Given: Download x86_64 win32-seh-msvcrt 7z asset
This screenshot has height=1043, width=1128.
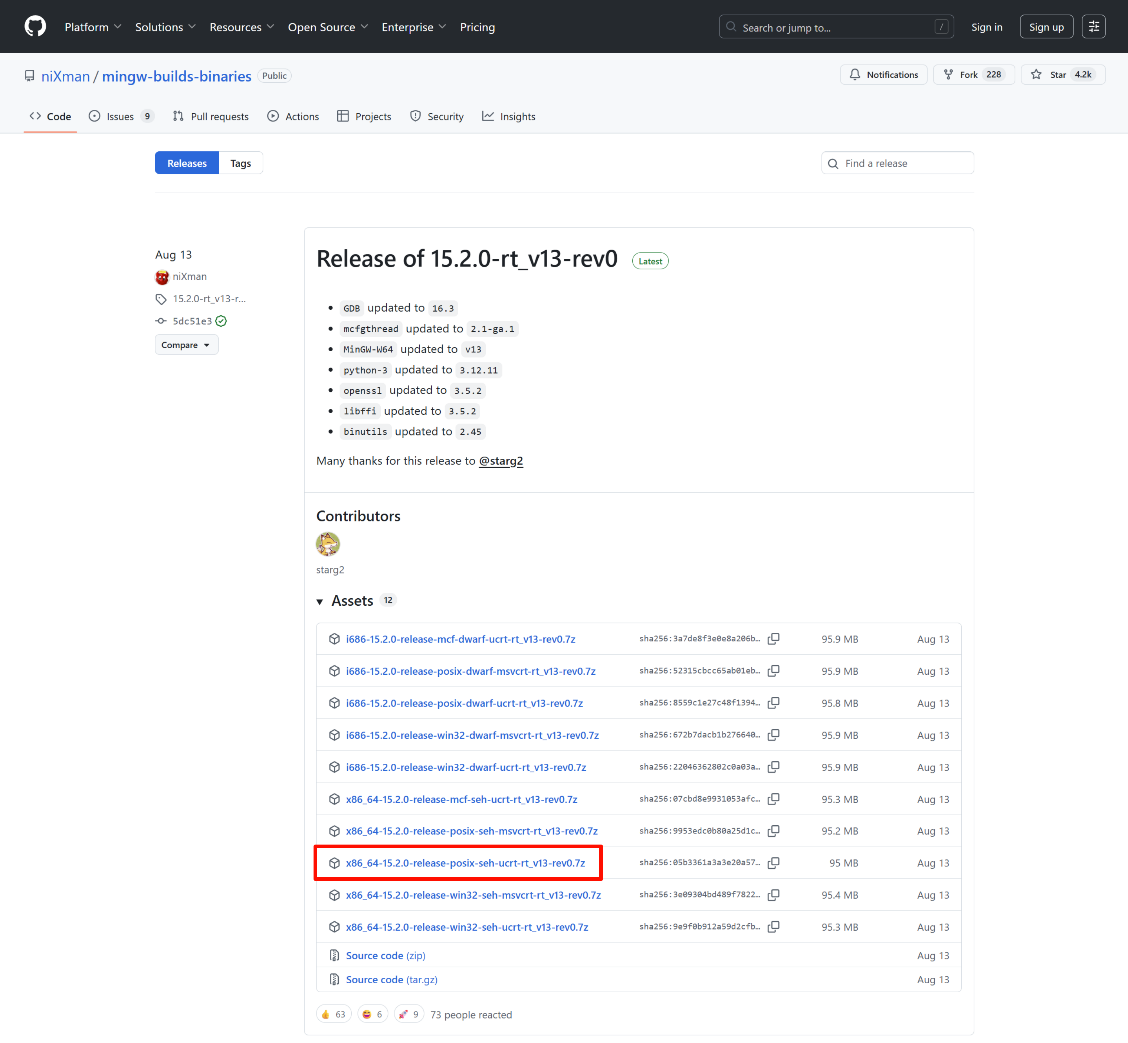Looking at the screenshot, I should click(473, 896).
